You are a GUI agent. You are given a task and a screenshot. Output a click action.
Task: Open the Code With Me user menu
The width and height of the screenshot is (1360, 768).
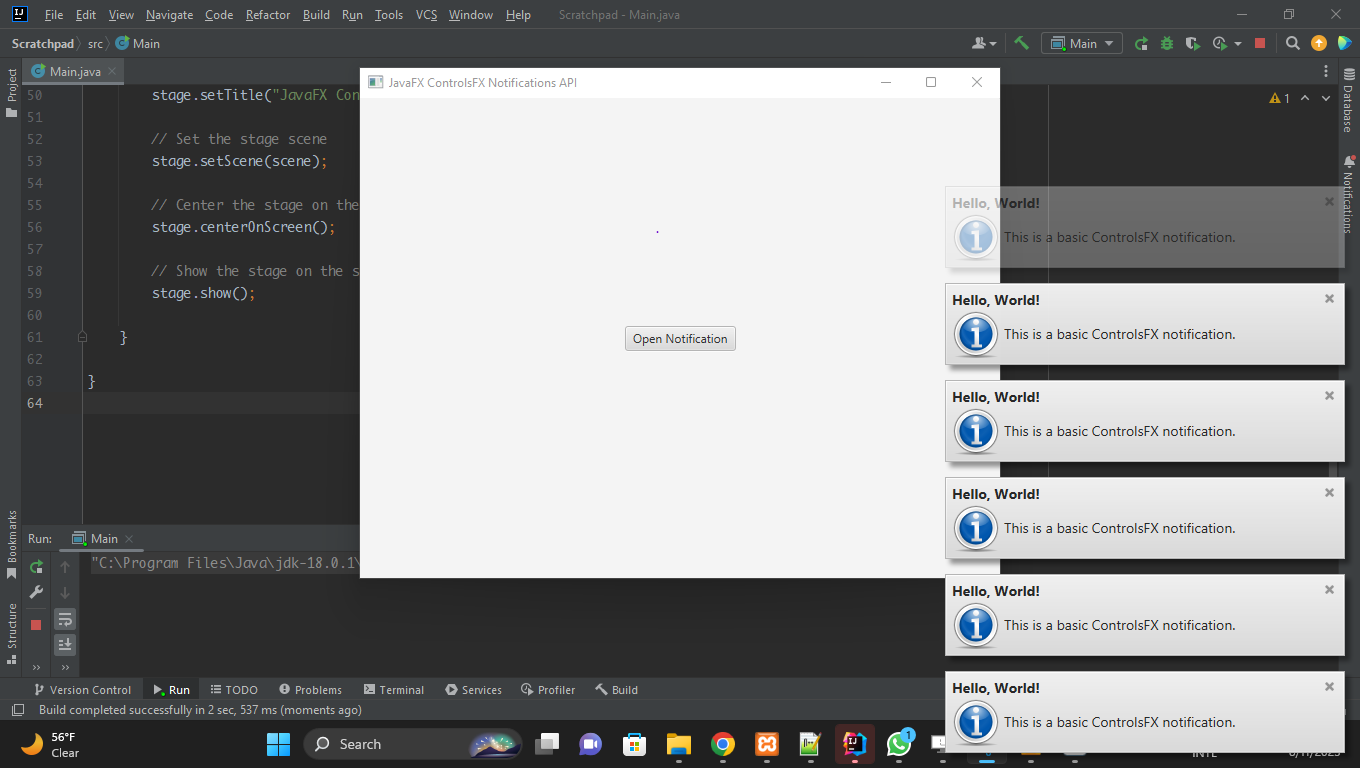[984, 43]
